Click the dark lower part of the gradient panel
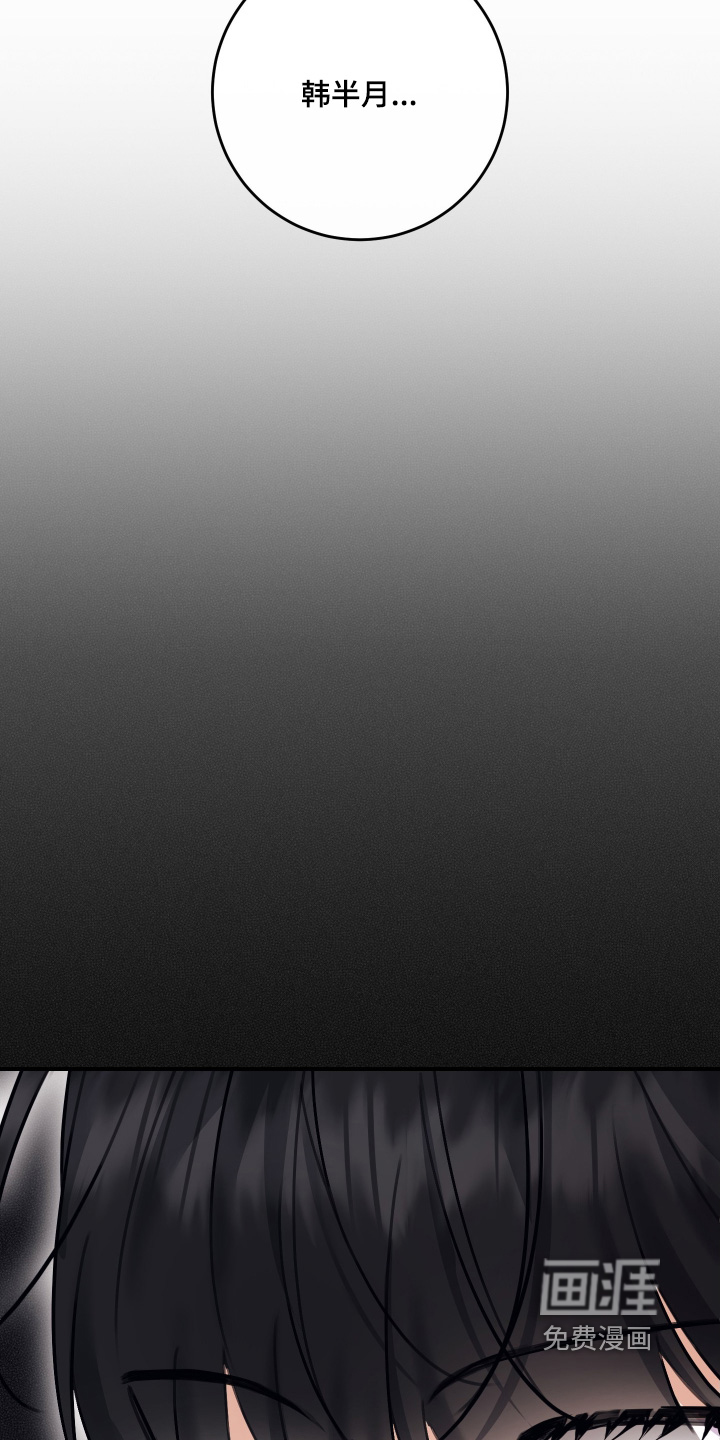This screenshot has height=1440, width=720. coord(360,950)
